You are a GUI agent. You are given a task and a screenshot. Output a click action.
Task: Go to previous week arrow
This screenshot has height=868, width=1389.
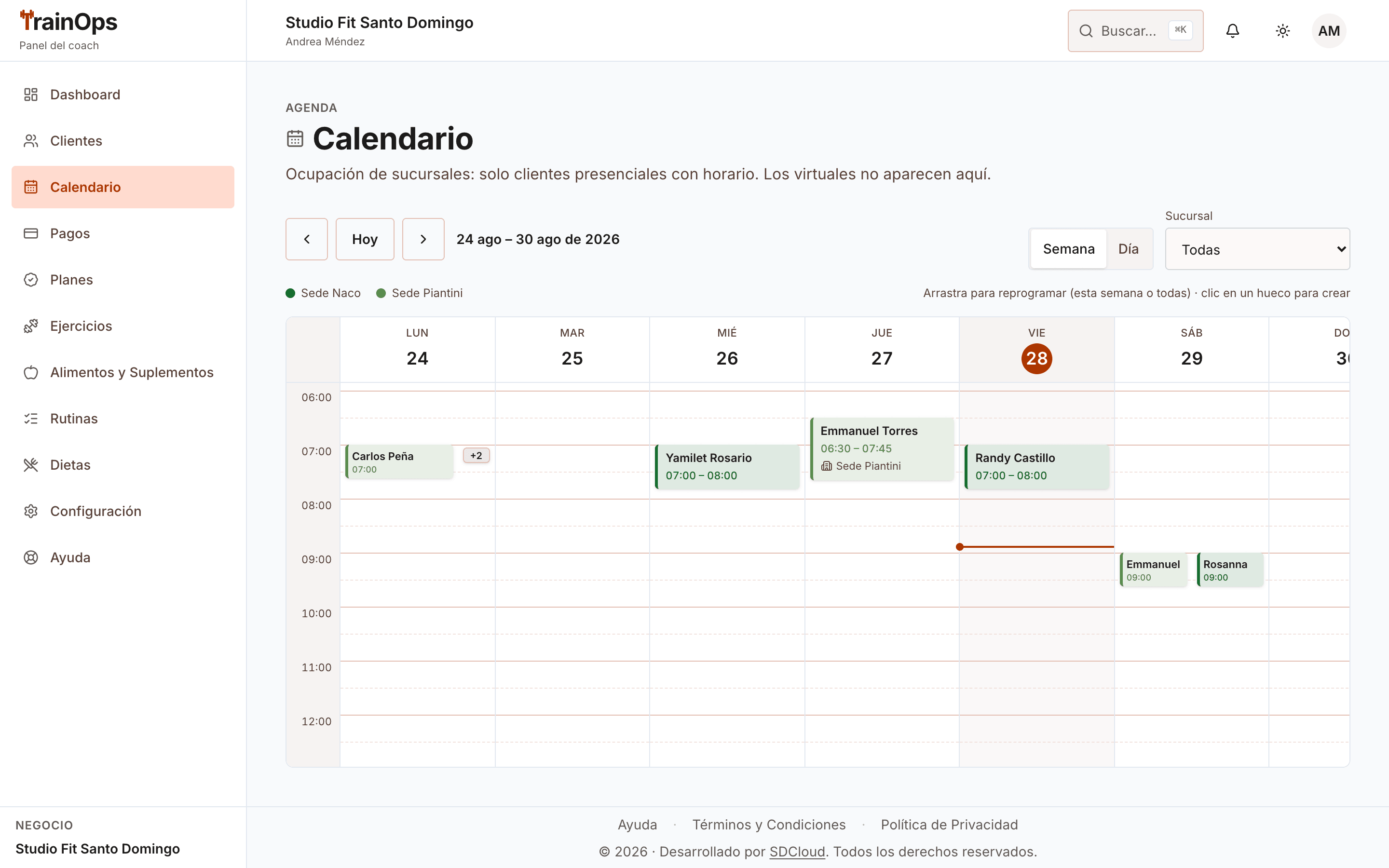307,239
